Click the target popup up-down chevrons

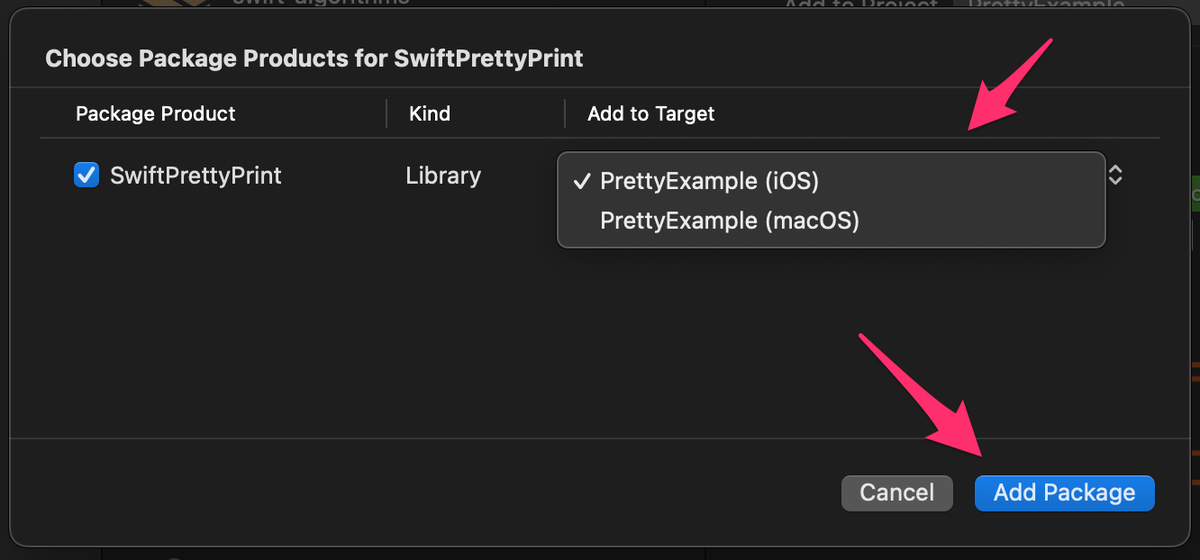pyautogui.click(x=1115, y=176)
